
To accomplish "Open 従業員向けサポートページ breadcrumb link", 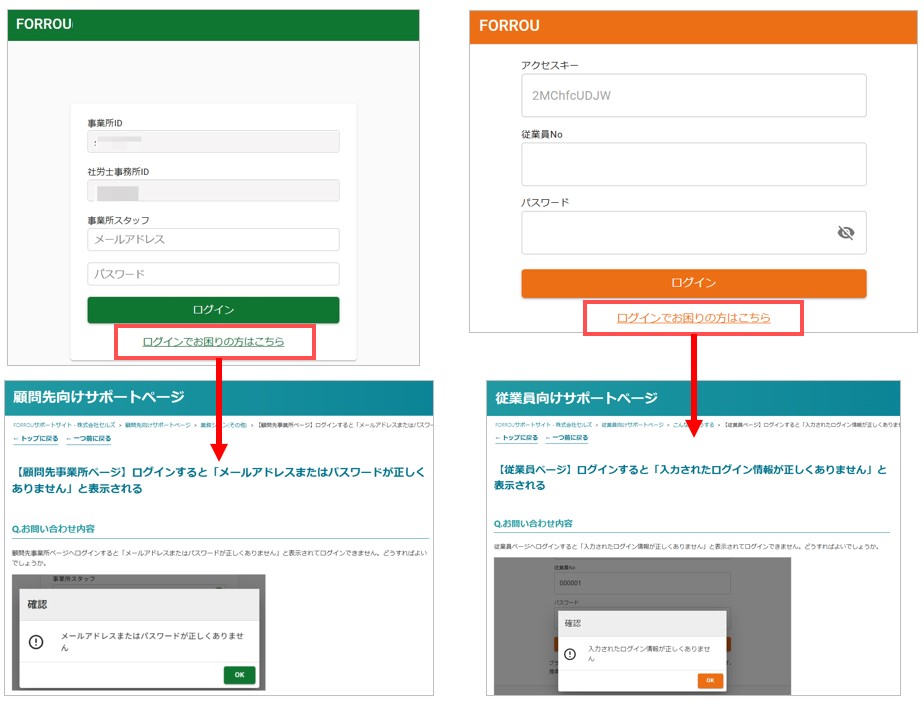I will click(632, 424).
